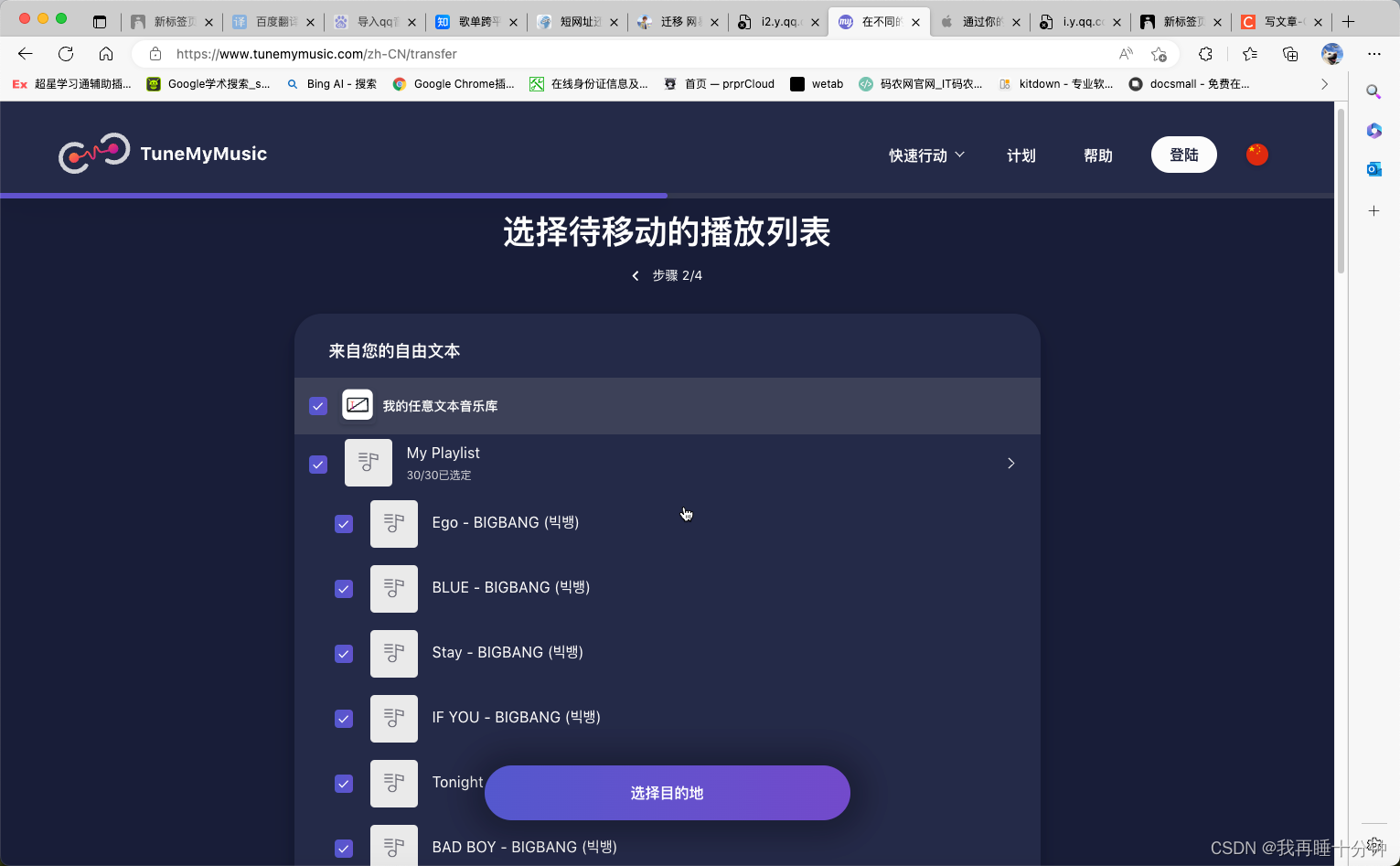Click the TuneMyMusic logo
Viewport: 1400px width, 866px height.
point(163,154)
